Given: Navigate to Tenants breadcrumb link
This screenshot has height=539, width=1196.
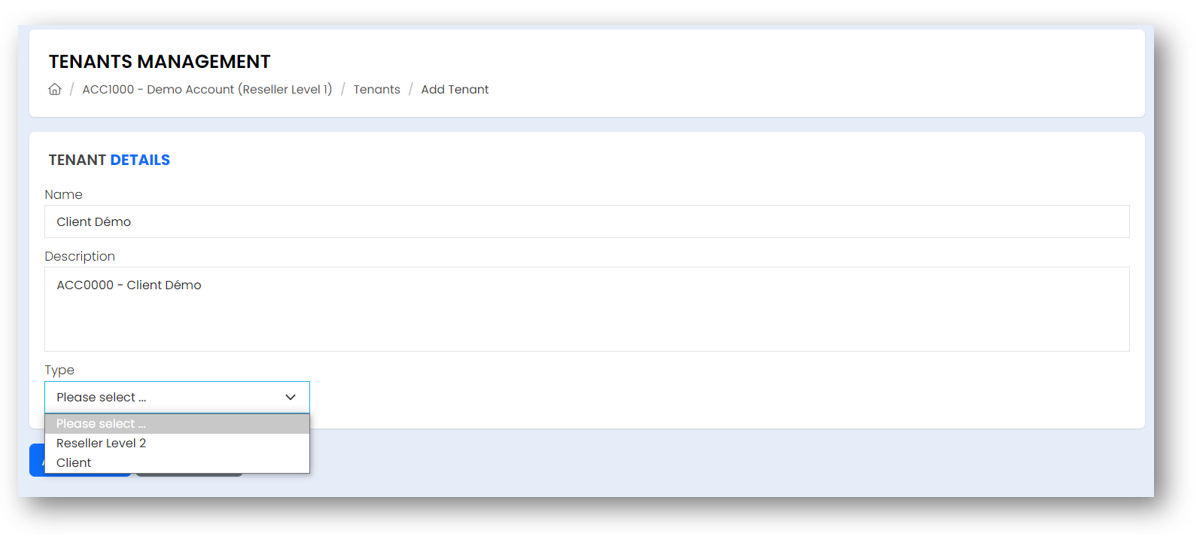Looking at the screenshot, I should point(377,89).
